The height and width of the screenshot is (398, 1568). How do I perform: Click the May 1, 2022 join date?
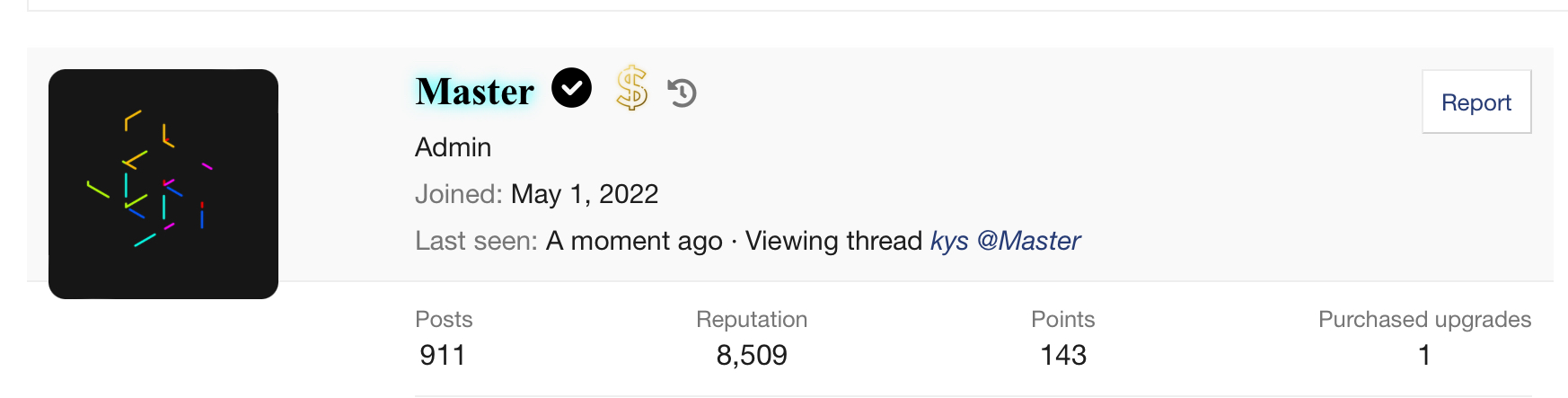[585, 194]
